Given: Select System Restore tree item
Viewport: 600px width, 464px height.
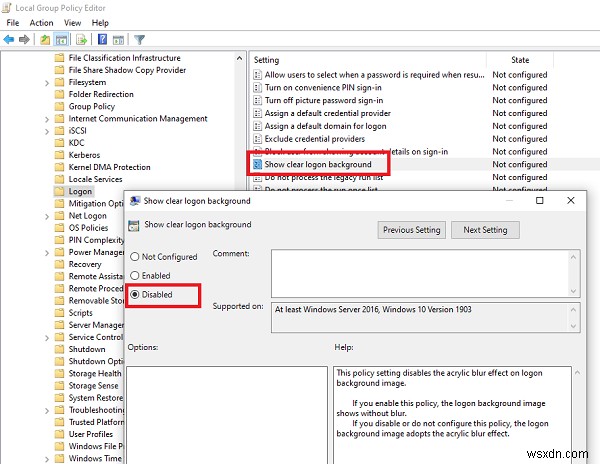Looking at the screenshot, I should (x=96, y=398).
